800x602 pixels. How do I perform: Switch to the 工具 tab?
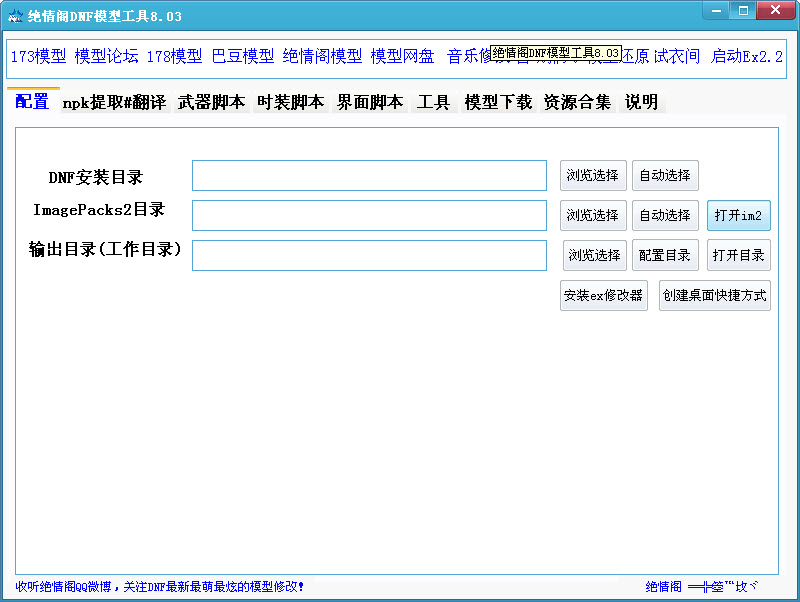[433, 102]
